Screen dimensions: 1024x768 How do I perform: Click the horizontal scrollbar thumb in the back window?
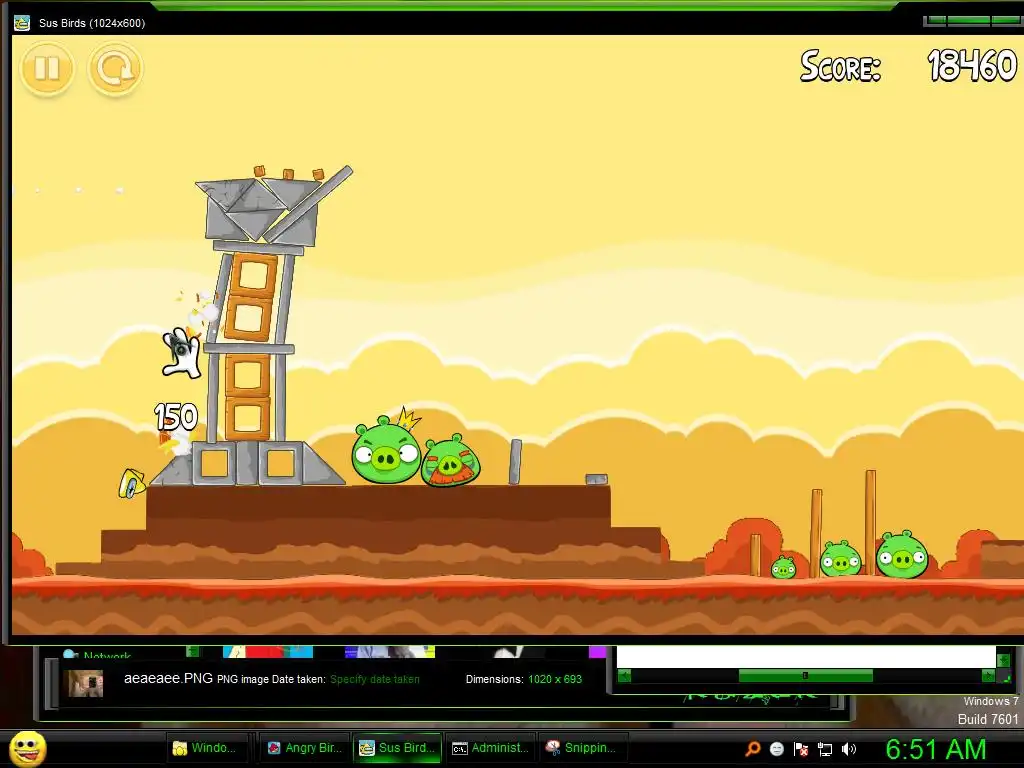805,676
